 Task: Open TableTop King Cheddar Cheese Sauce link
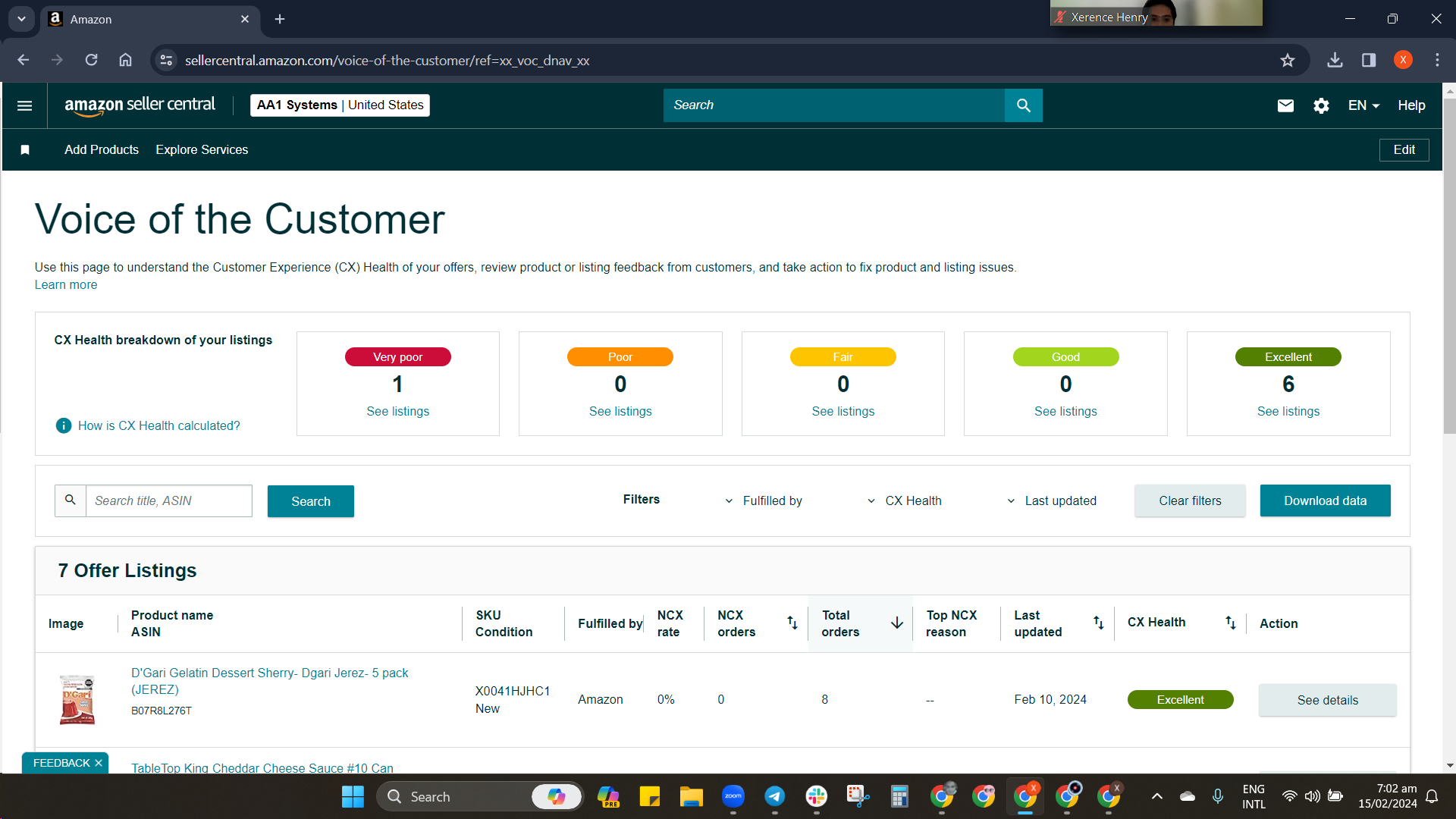(262, 767)
